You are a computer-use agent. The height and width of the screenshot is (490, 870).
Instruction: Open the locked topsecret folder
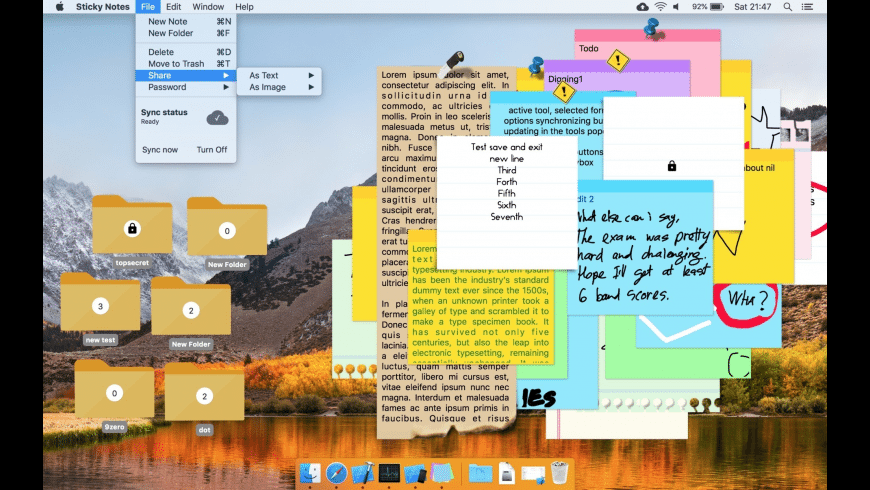(x=132, y=225)
